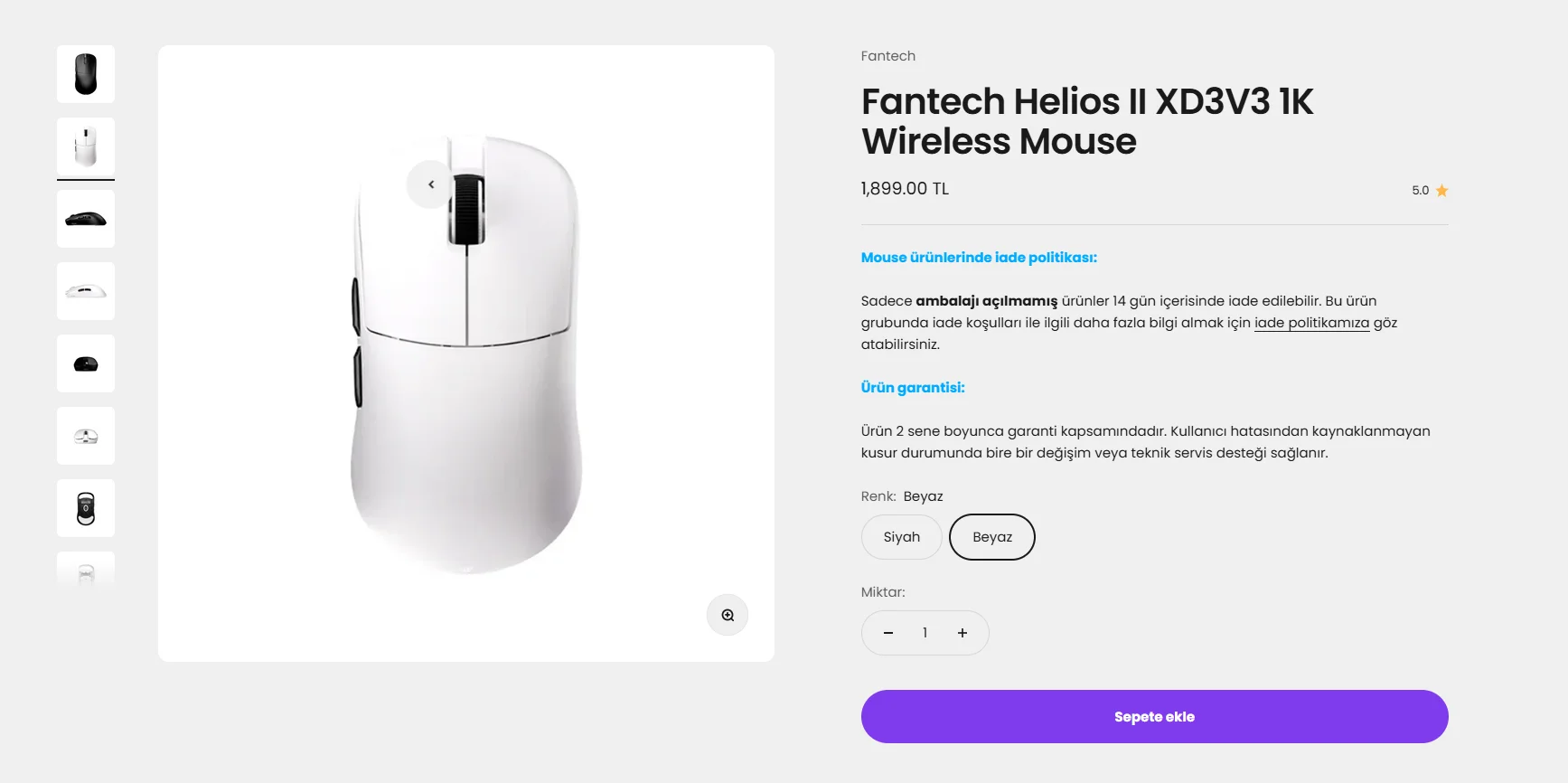Select the white mouse side-view thumbnail
Screen dimensions: 1568x783
(x=86, y=291)
